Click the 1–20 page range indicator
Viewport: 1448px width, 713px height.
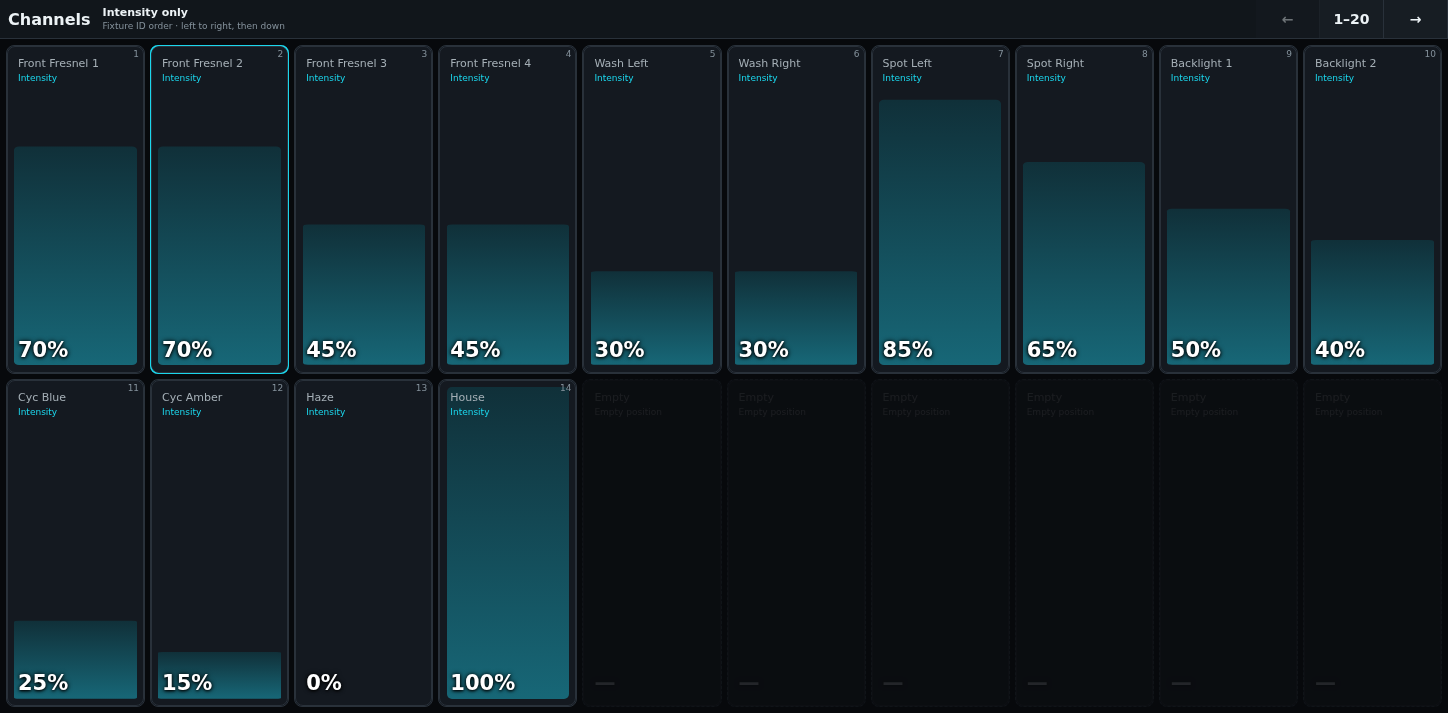[x=1351, y=19]
